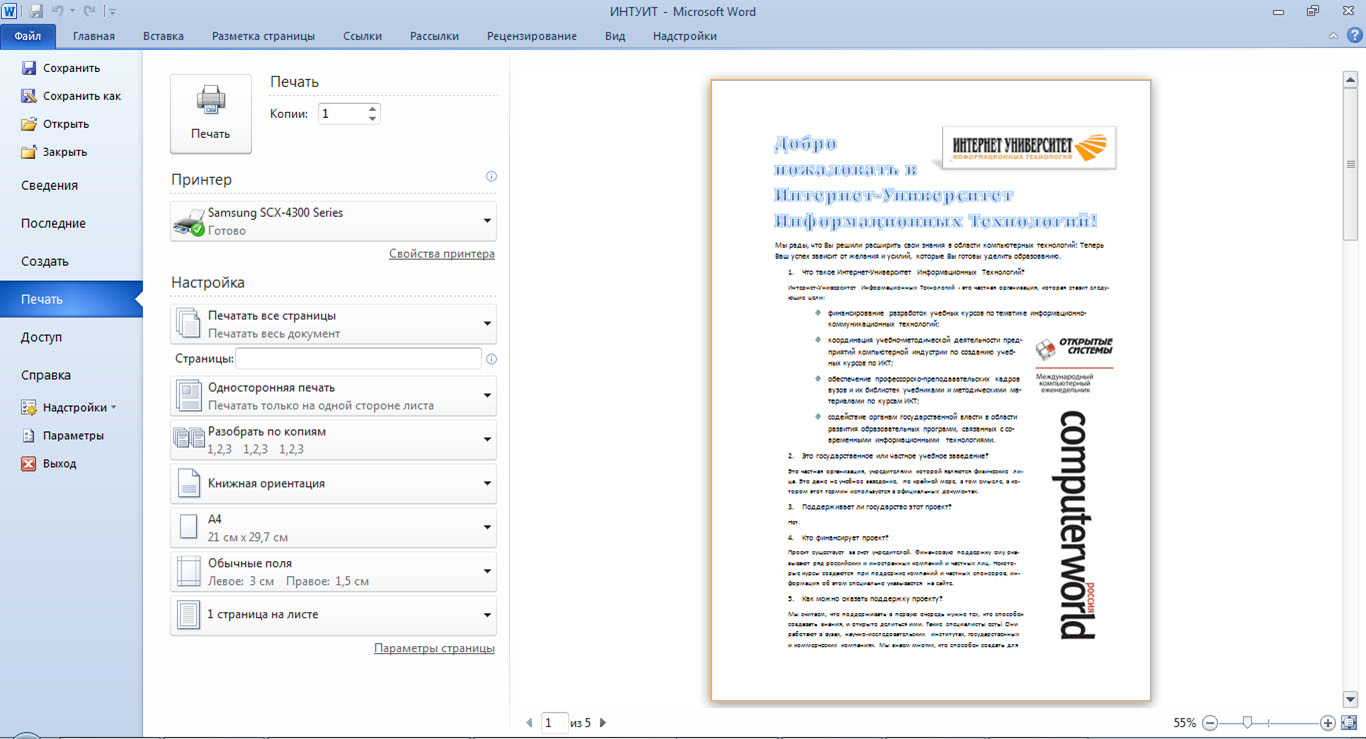This screenshot has width=1366, height=739.
Task: Switch to the Ссылки tab
Action: (x=362, y=36)
